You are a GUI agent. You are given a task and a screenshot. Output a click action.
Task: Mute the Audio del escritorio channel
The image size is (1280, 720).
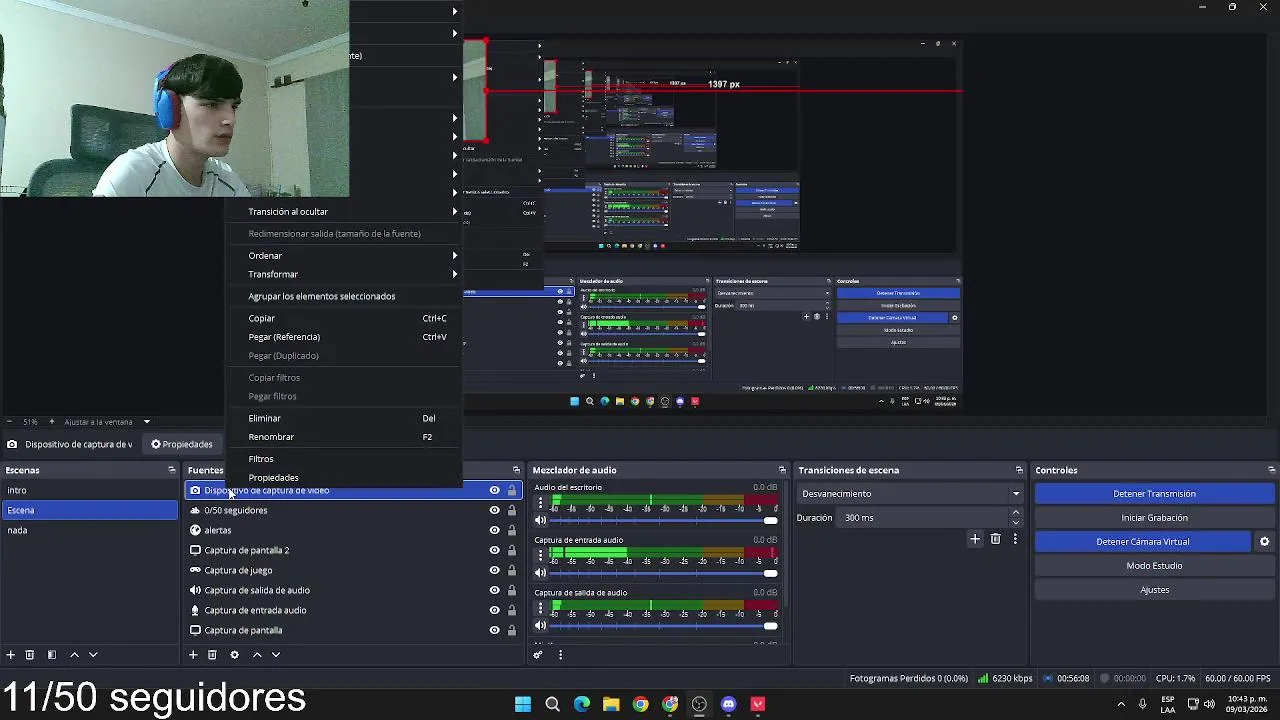541,520
